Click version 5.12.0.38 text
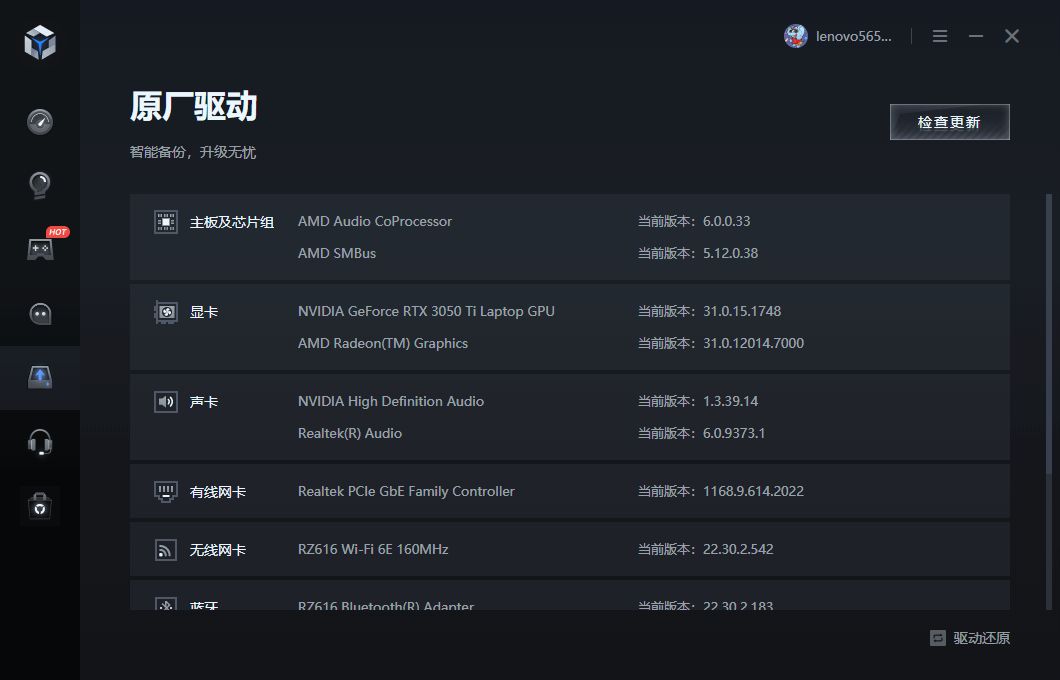 pyautogui.click(x=730, y=253)
